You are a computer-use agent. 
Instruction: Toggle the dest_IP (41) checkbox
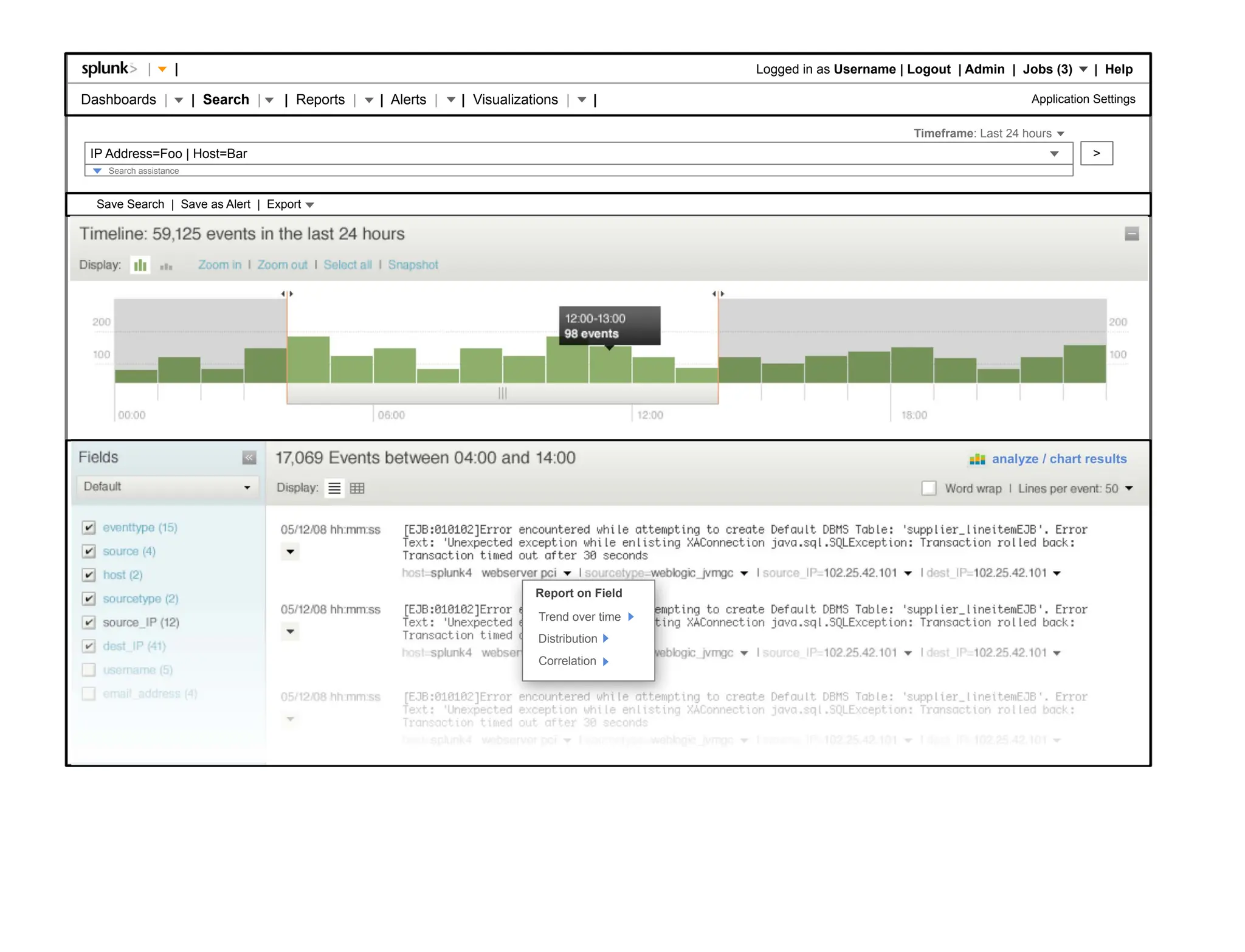coord(89,646)
